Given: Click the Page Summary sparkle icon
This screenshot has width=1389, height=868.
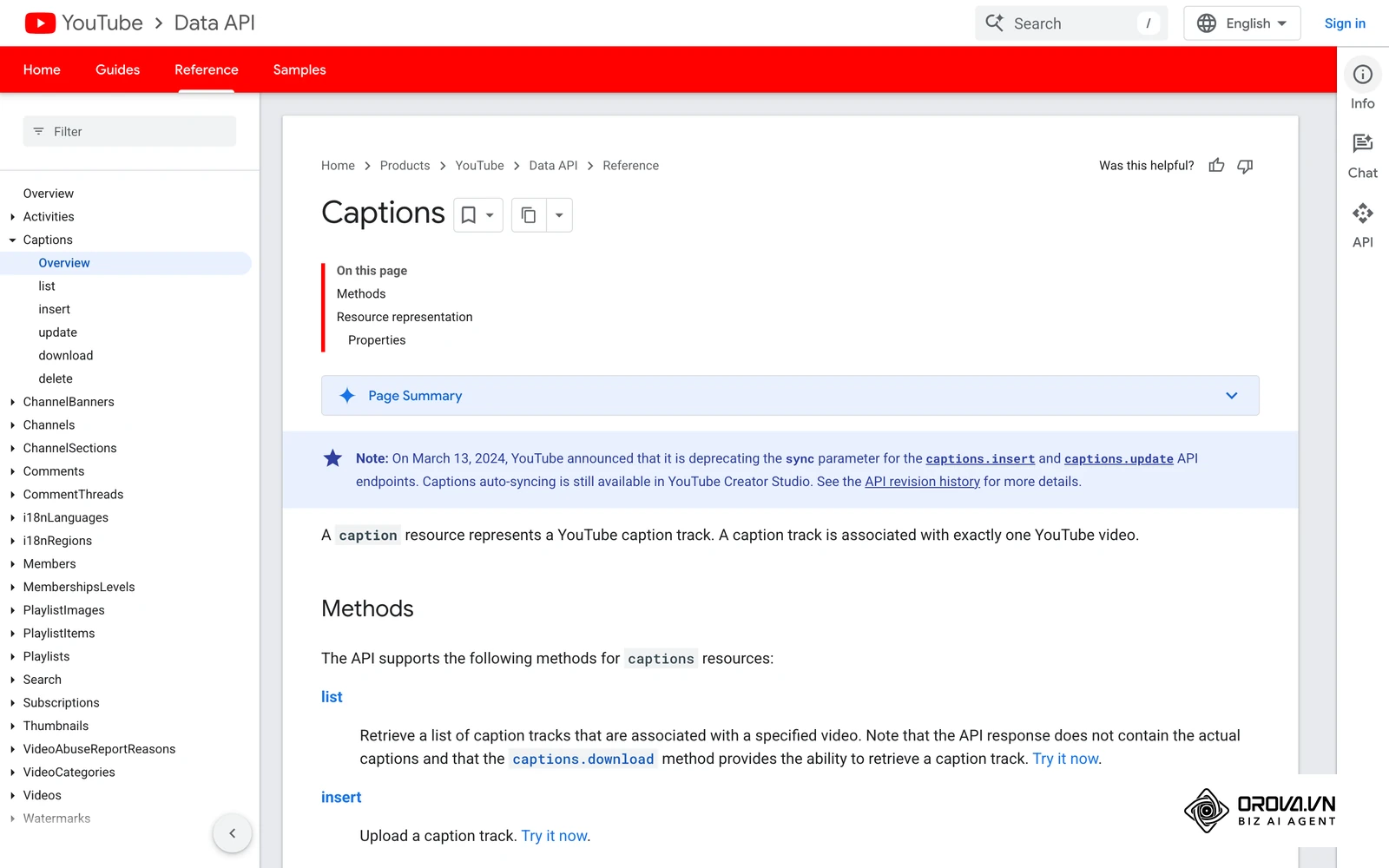Looking at the screenshot, I should coord(347,396).
